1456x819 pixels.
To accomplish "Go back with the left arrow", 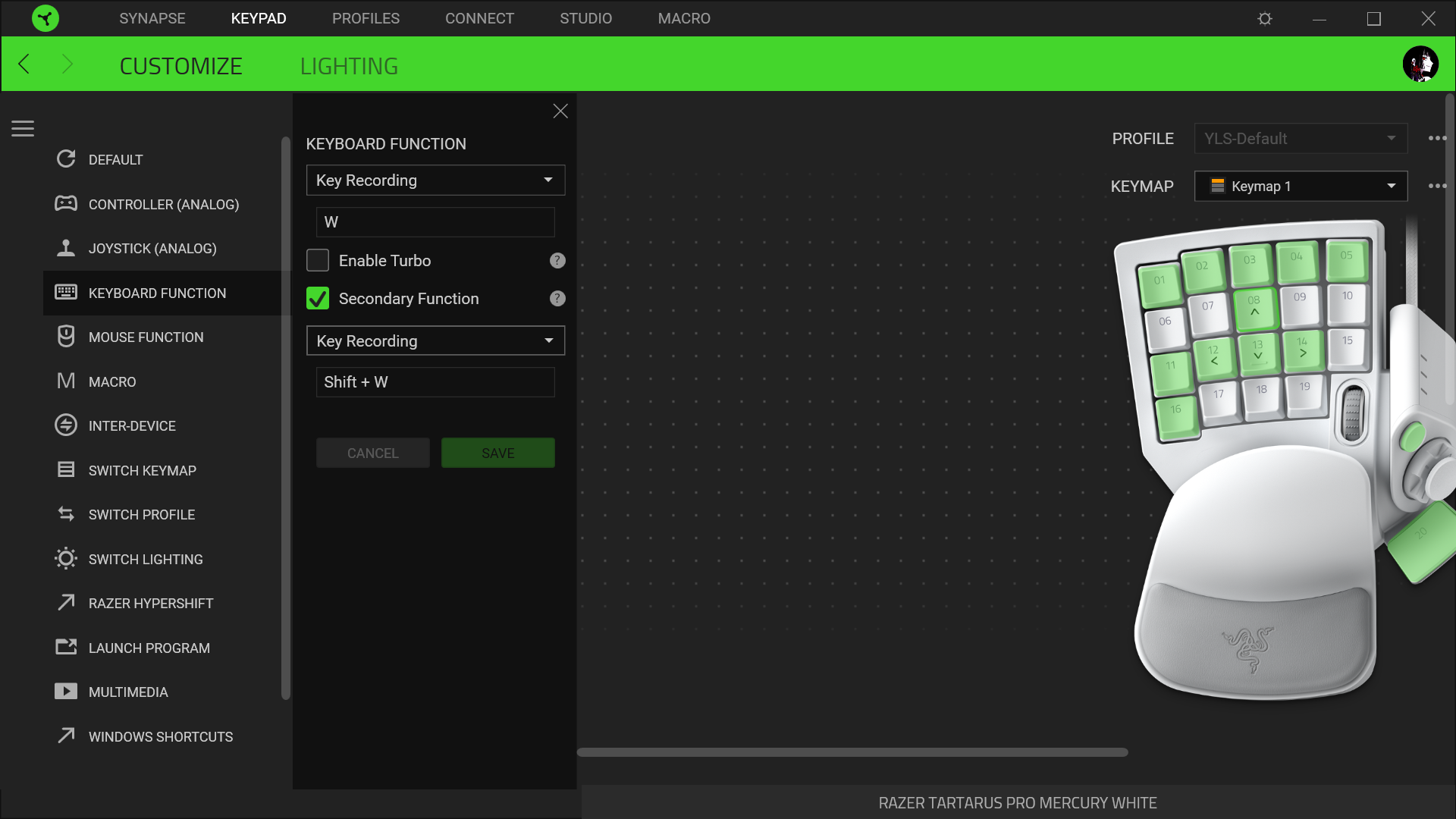I will [24, 64].
